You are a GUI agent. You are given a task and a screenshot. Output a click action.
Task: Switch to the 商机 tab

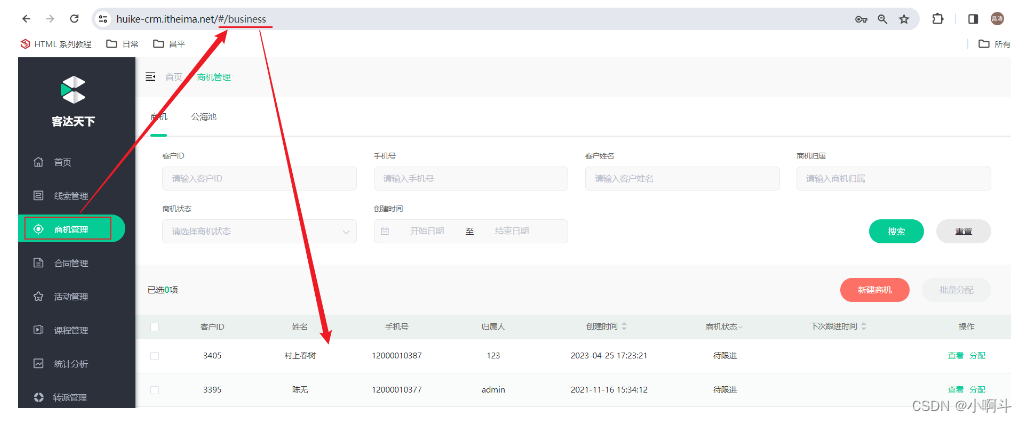click(x=159, y=117)
